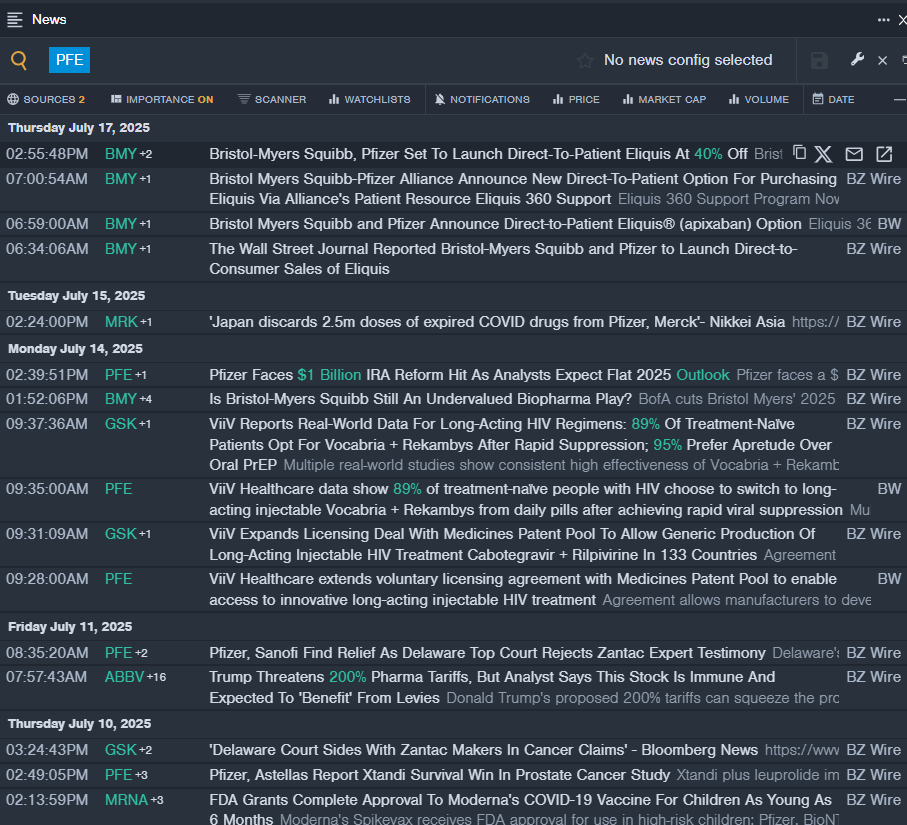This screenshot has height=825, width=907.
Task: Open the 'Is Bristol-Myers Squibb Still Undervalued' story
Action: [421, 399]
